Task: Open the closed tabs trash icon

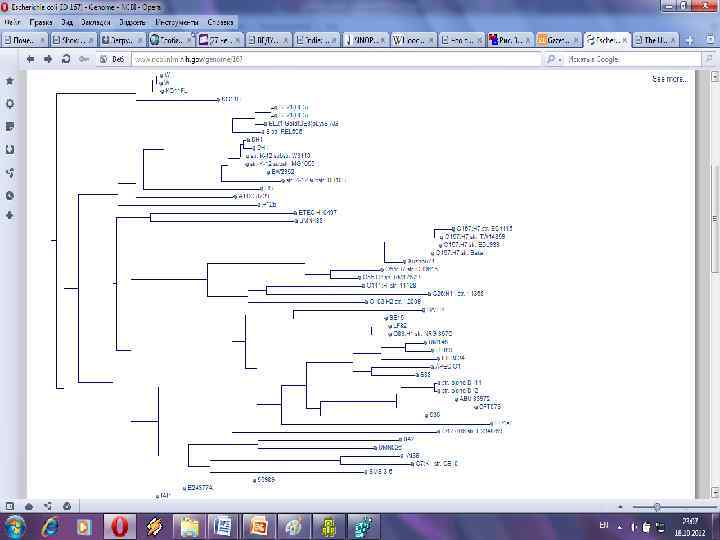Action: click(x=710, y=40)
